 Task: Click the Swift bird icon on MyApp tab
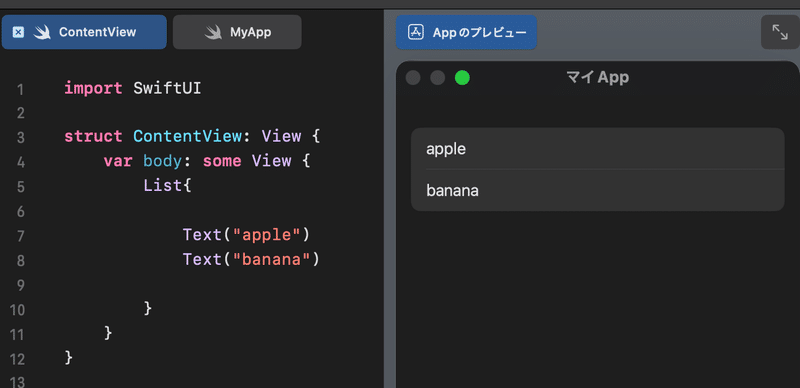pyautogui.click(x=213, y=32)
